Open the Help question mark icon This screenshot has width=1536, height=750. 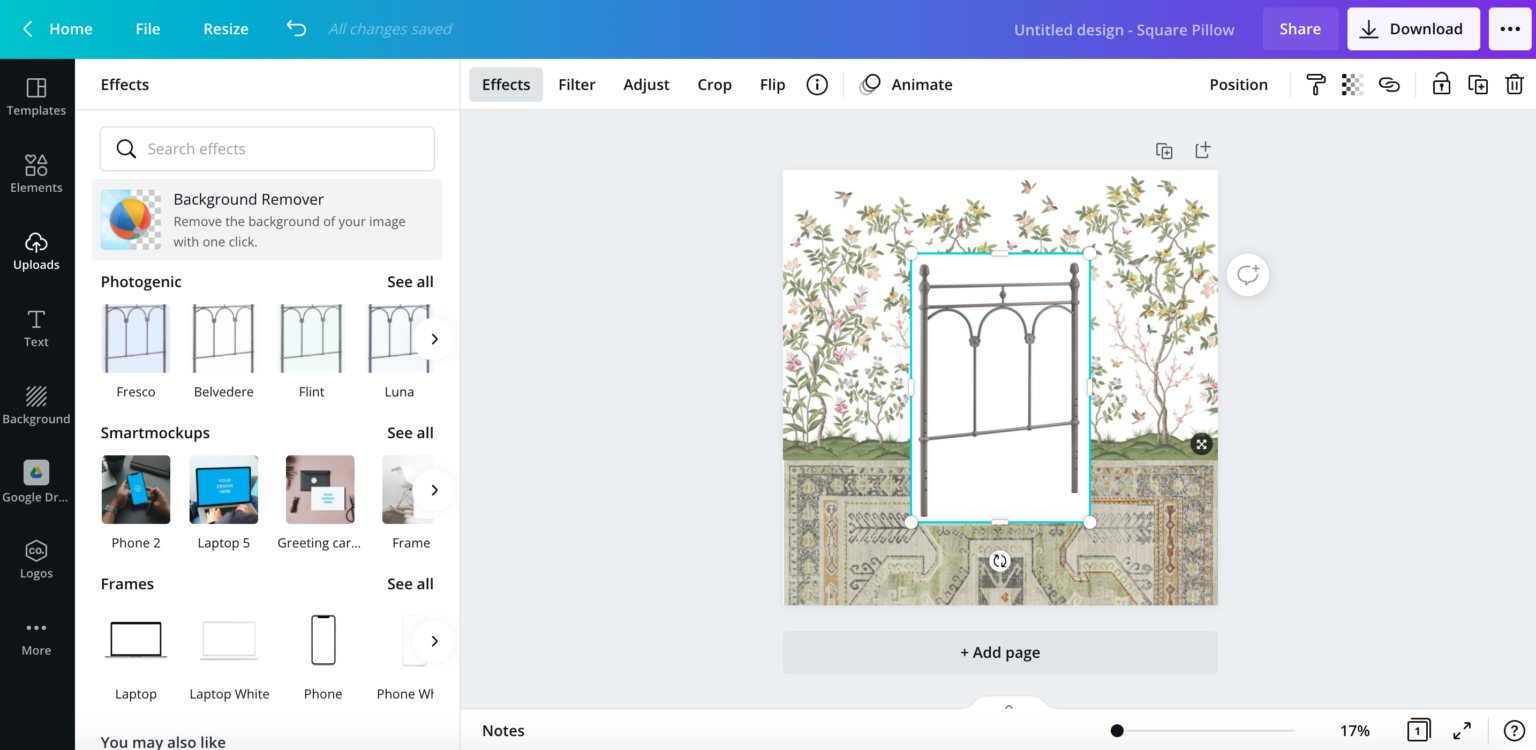point(1514,731)
